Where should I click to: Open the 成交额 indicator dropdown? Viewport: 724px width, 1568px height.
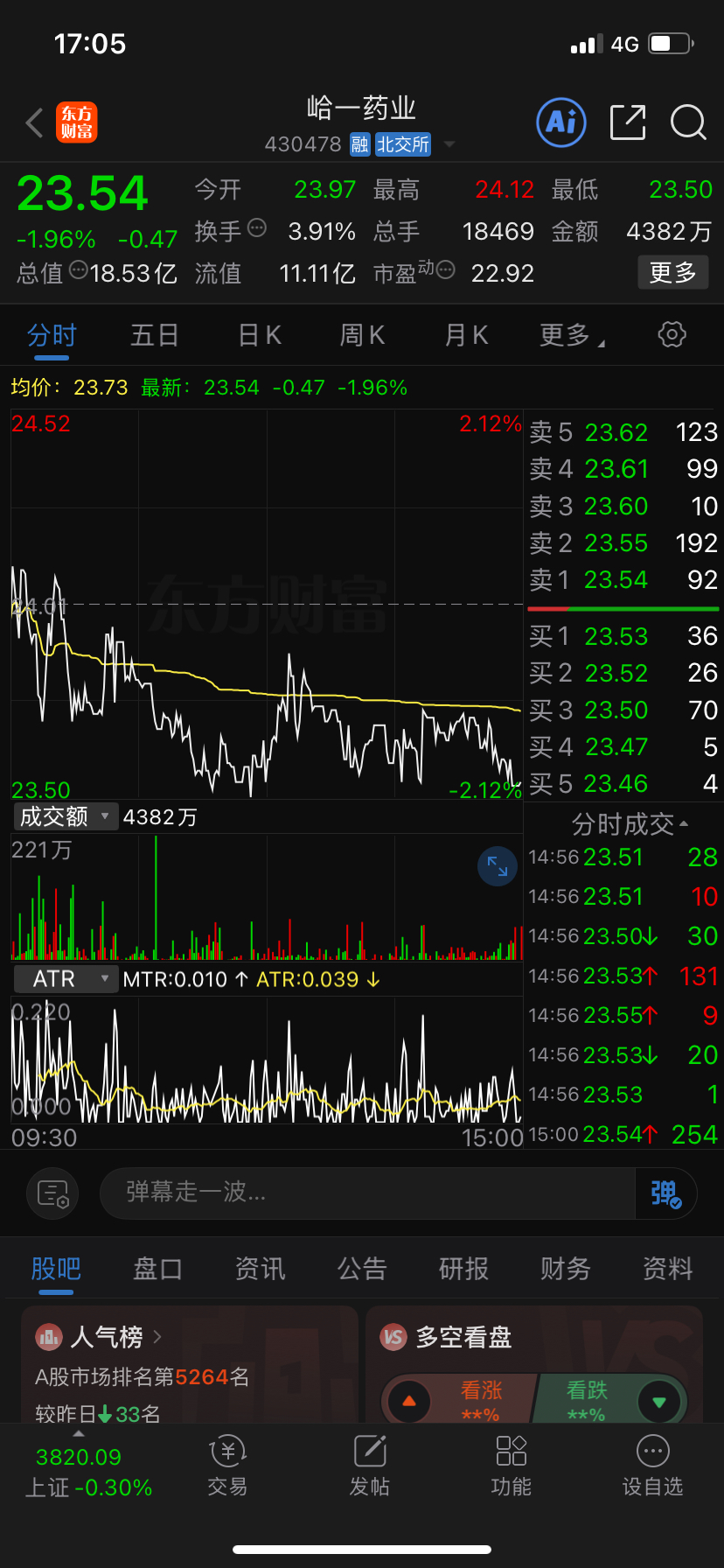[x=66, y=817]
